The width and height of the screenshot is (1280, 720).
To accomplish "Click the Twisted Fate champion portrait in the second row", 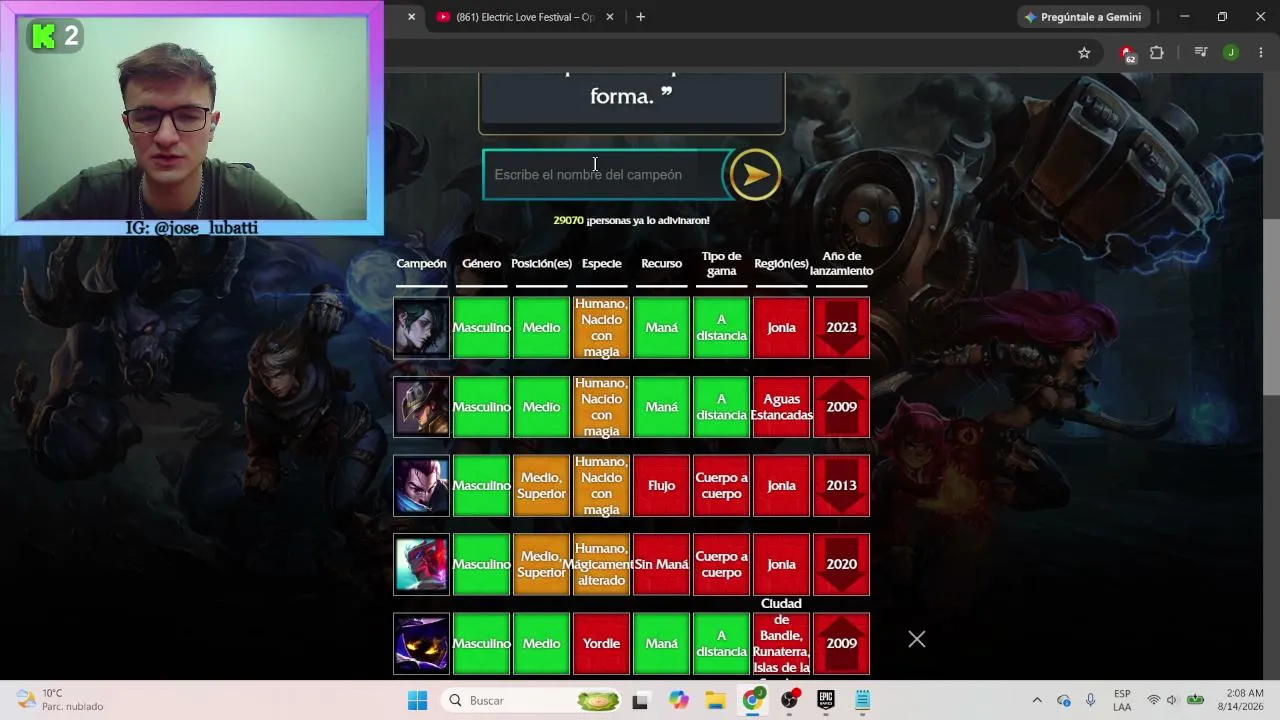I will pos(421,407).
